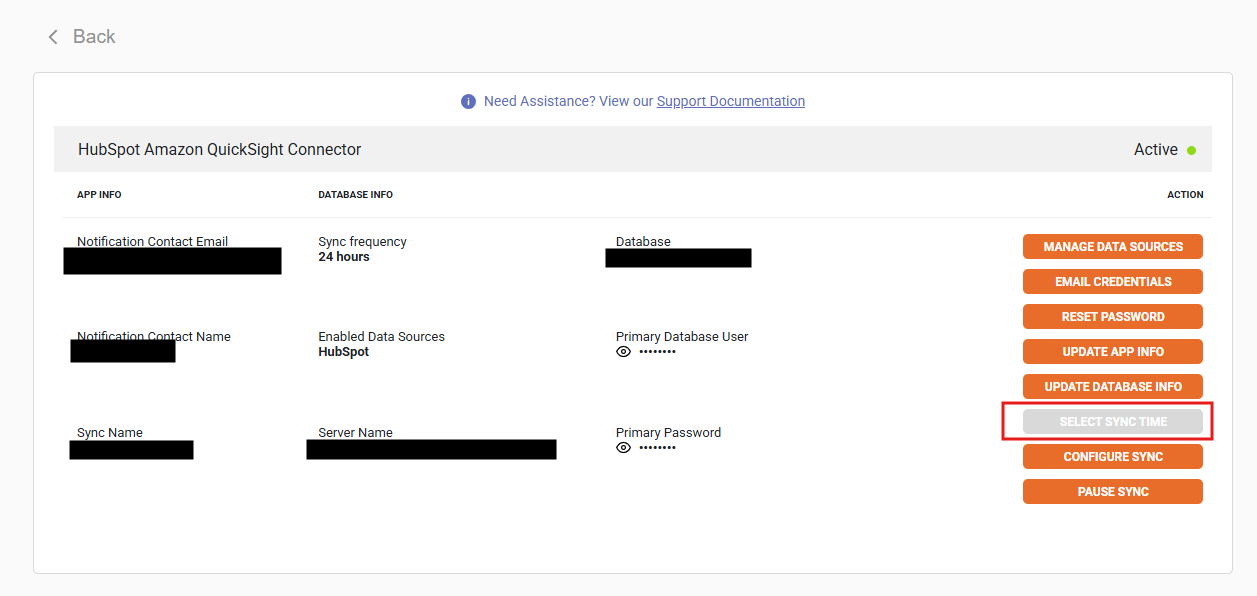
Task: Select the Update Database Info button
Action: click(1112, 387)
